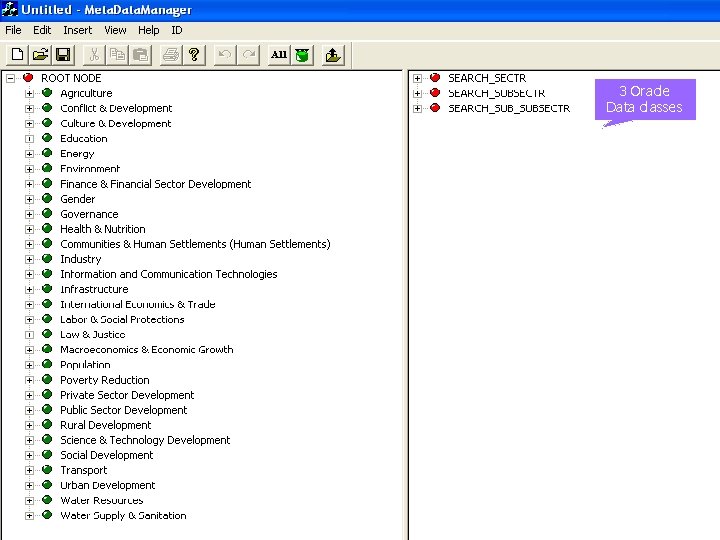
Task: Expand the Health & Nutrition node
Action: coord(29,229)
